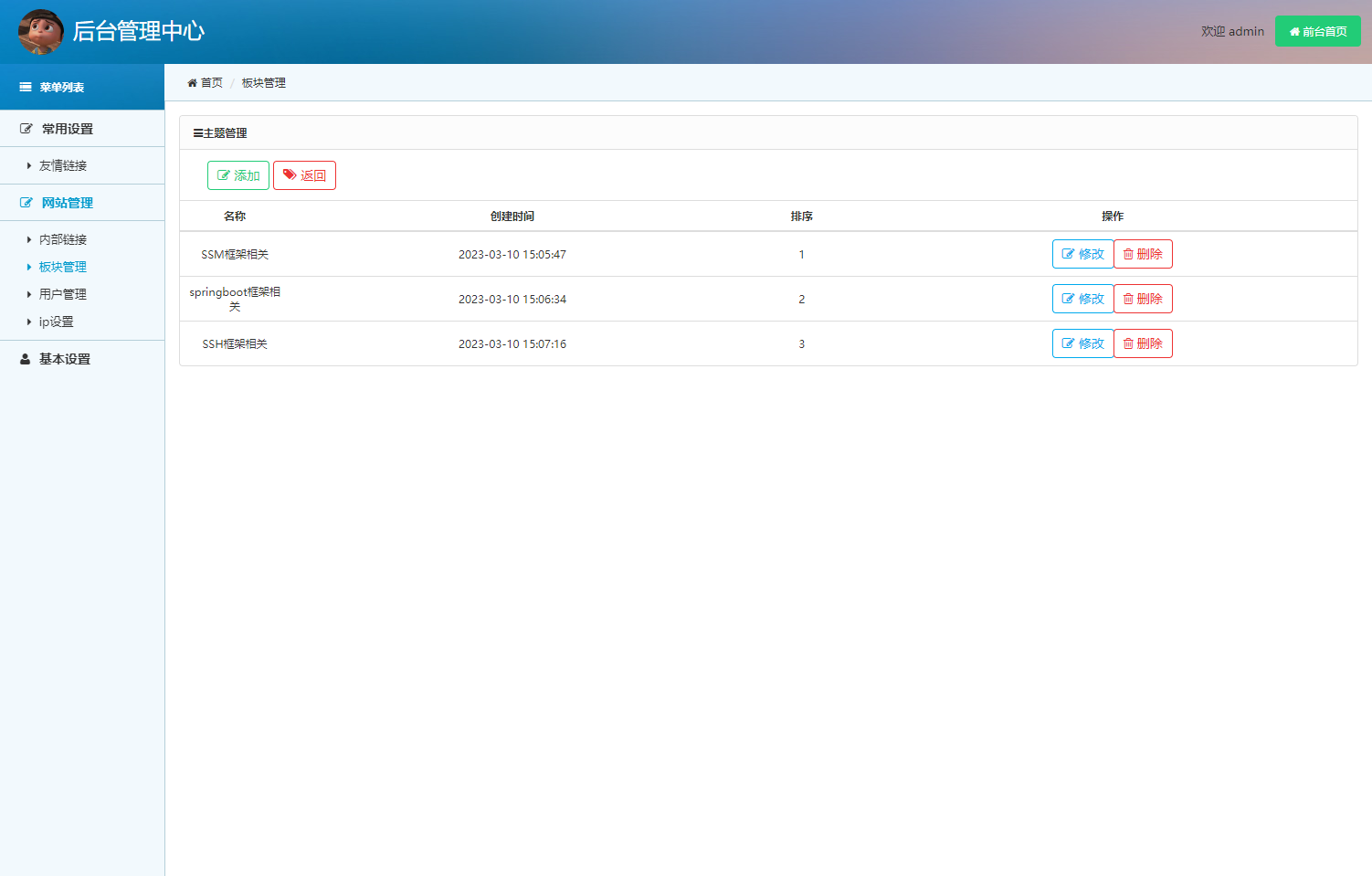
Task: Click the springboot框架相关 name cell
Action: click(x=235, y=300)
